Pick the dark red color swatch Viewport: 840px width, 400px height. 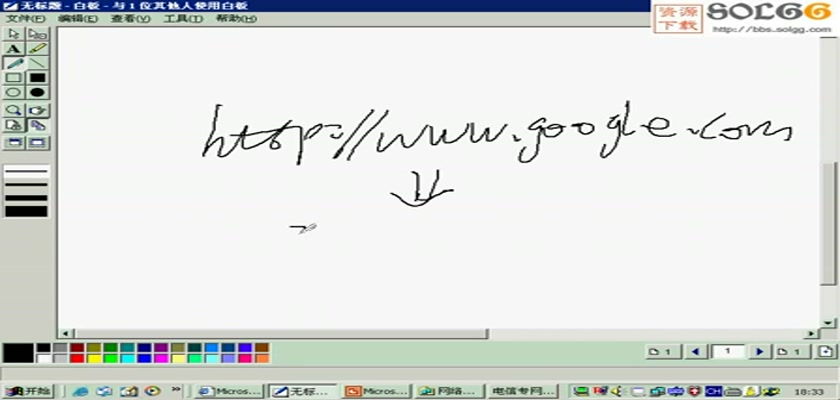pyautogui.click(x=77, y=348)
